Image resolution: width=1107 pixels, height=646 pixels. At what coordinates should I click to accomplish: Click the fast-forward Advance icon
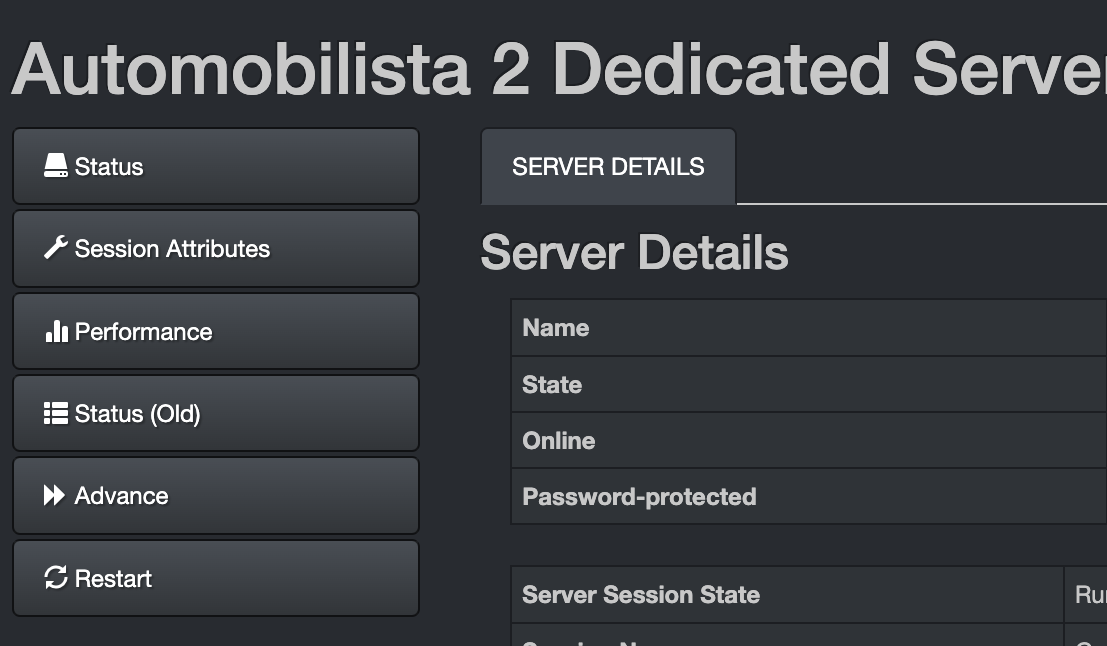coord(55,496)
